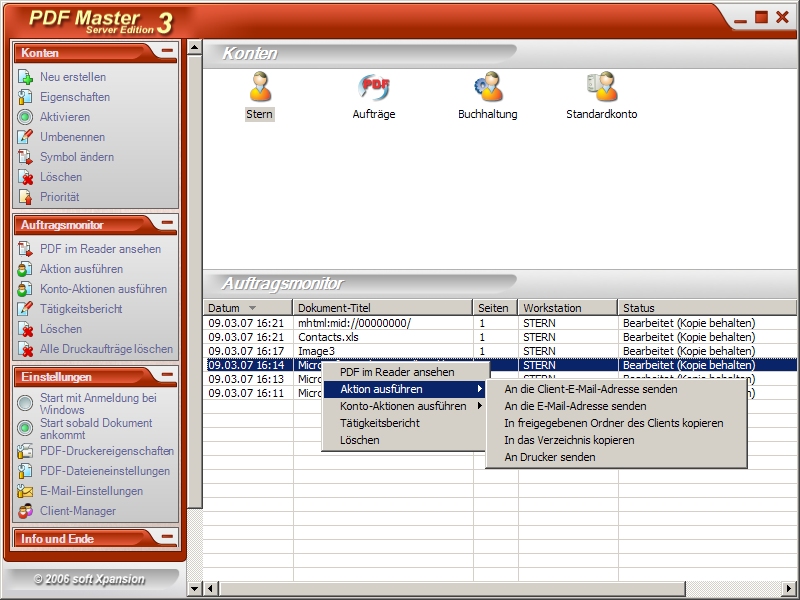The image size is (800, 600).
Task: Select the Standardkonto account icon
Action: point(602,87)
